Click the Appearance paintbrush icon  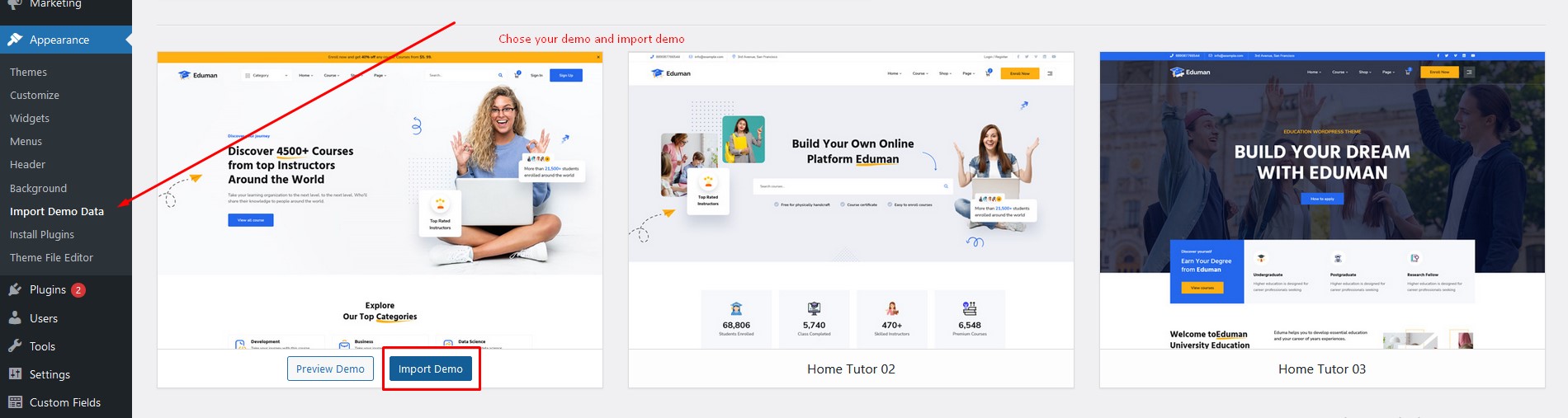(15, 40)
